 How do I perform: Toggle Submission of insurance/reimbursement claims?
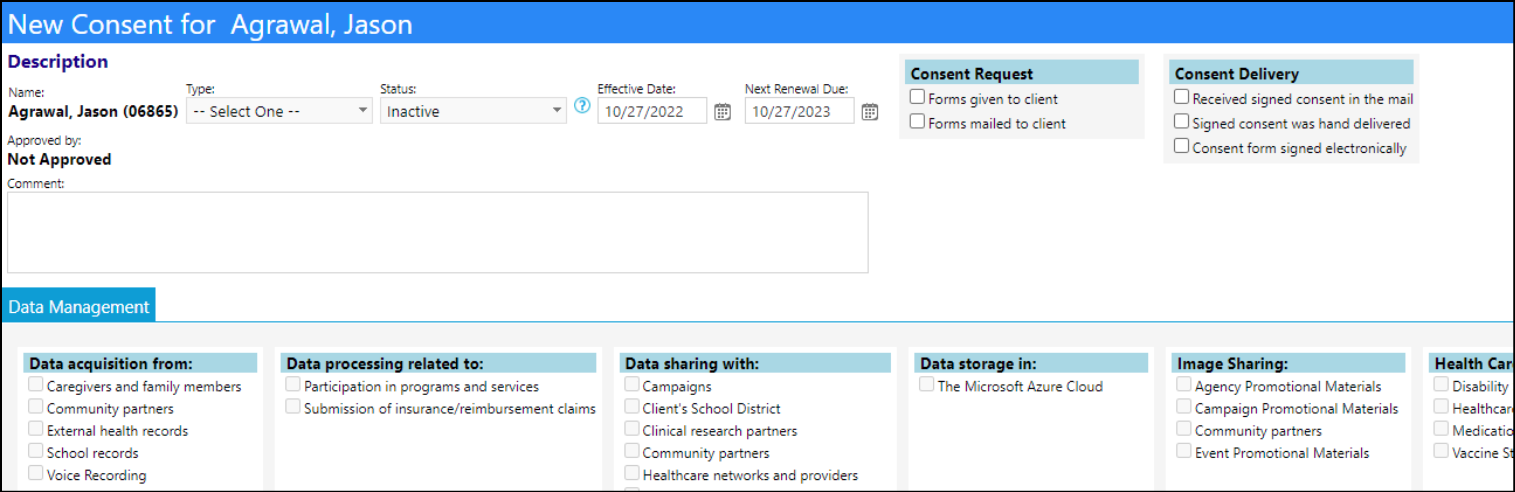tap(293, 406)
